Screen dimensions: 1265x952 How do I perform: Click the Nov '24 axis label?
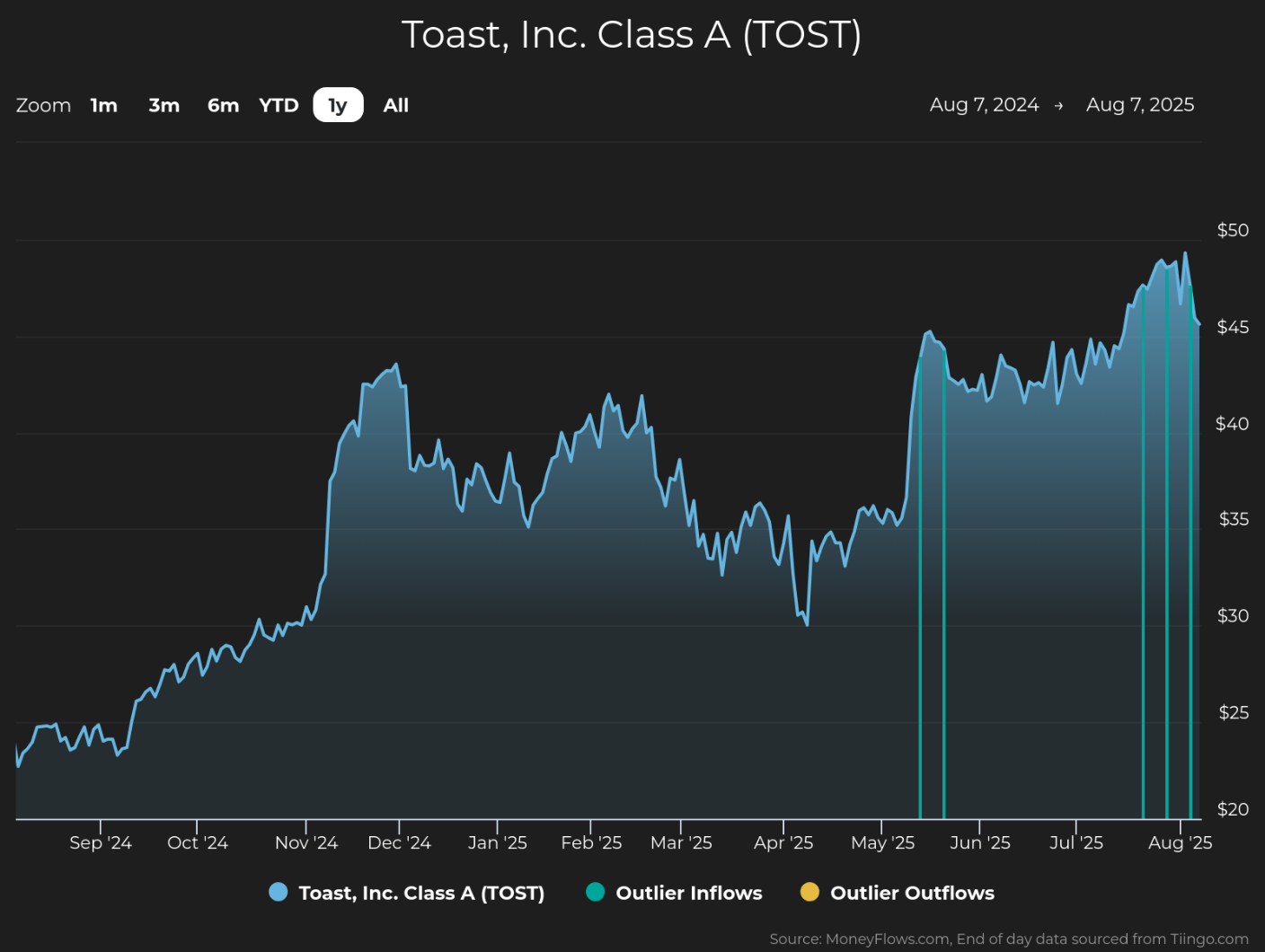click(306, 843)
